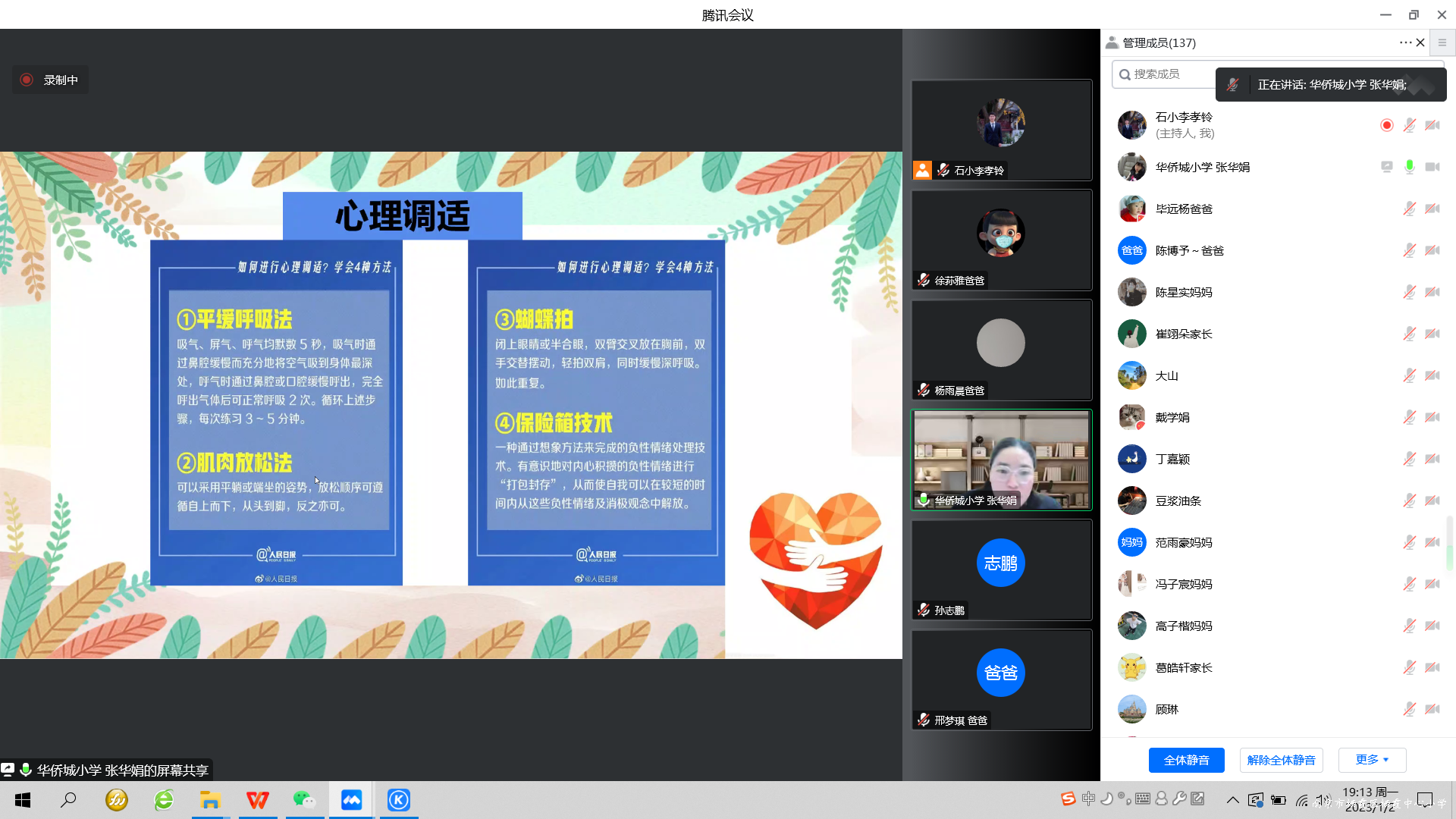The image size is (1456, 819).
Task: Click camera-off icon for 范雨豪妈妈
Action: (x=1432, y=542)
